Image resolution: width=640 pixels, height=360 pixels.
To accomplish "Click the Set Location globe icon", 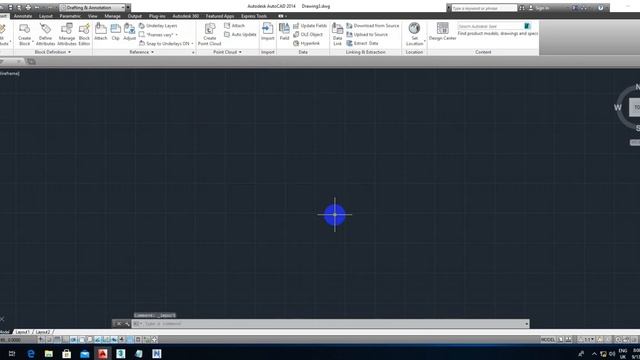I will 414,28.
